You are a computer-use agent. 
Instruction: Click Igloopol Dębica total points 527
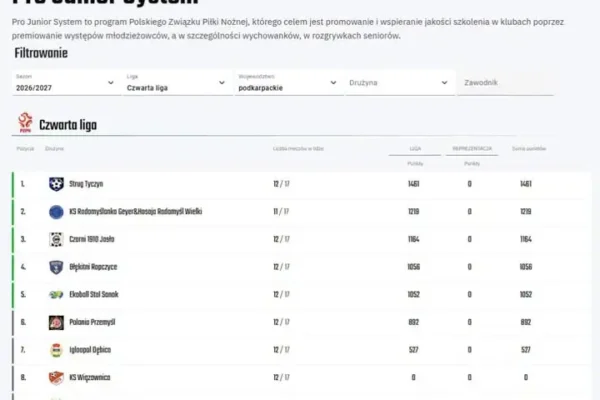pyautogui.click(x=526, y=350)
